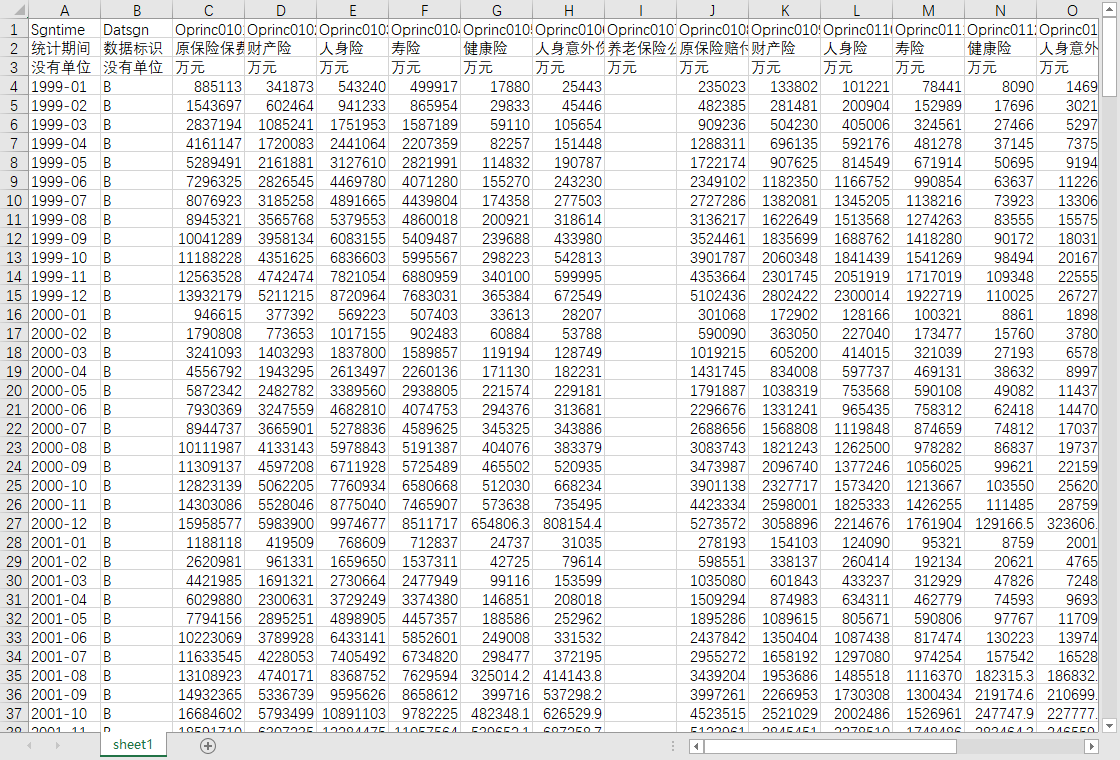Select column G header
The width and height of the screenshot is (1120, 760).
tap(496, 10)
